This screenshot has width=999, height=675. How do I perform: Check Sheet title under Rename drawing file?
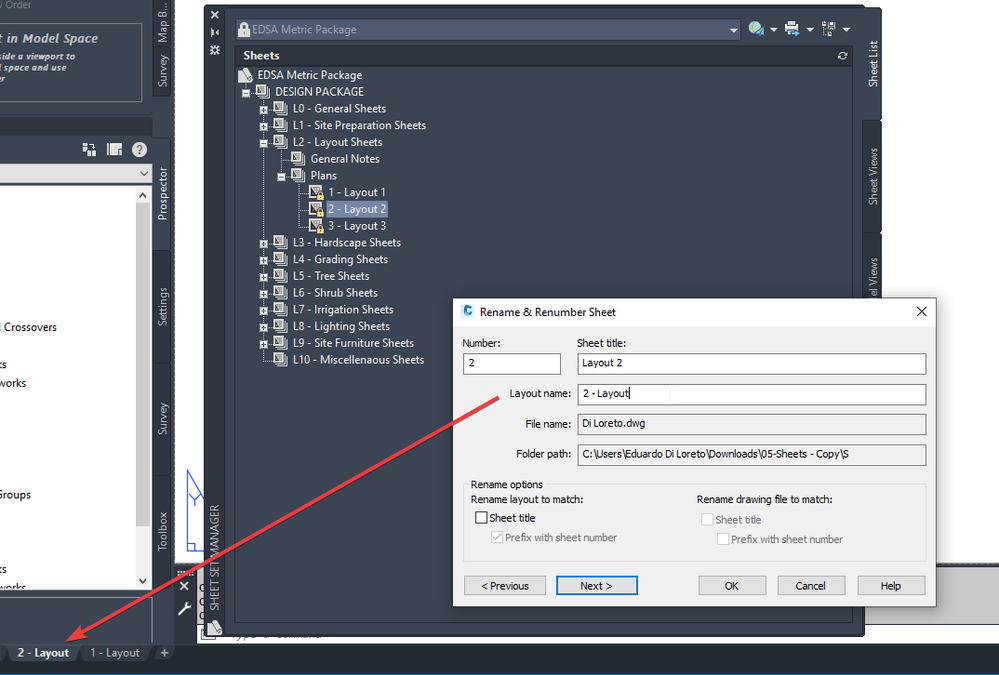[707, 519]
